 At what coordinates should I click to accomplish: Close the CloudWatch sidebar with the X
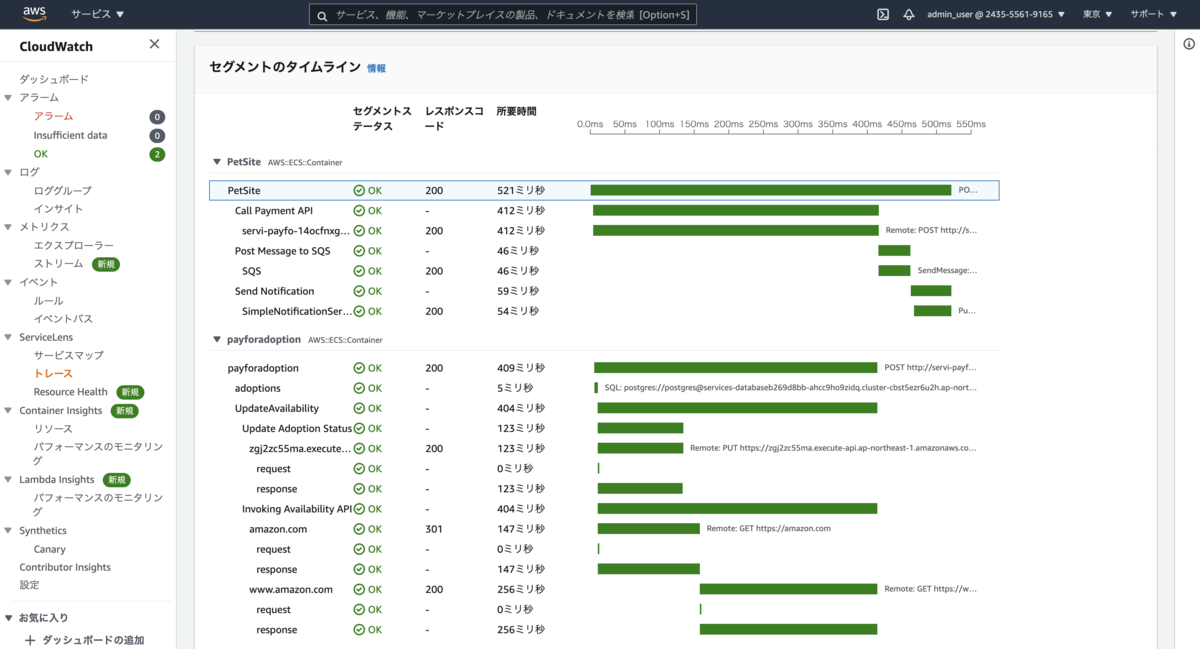[154, 44]
